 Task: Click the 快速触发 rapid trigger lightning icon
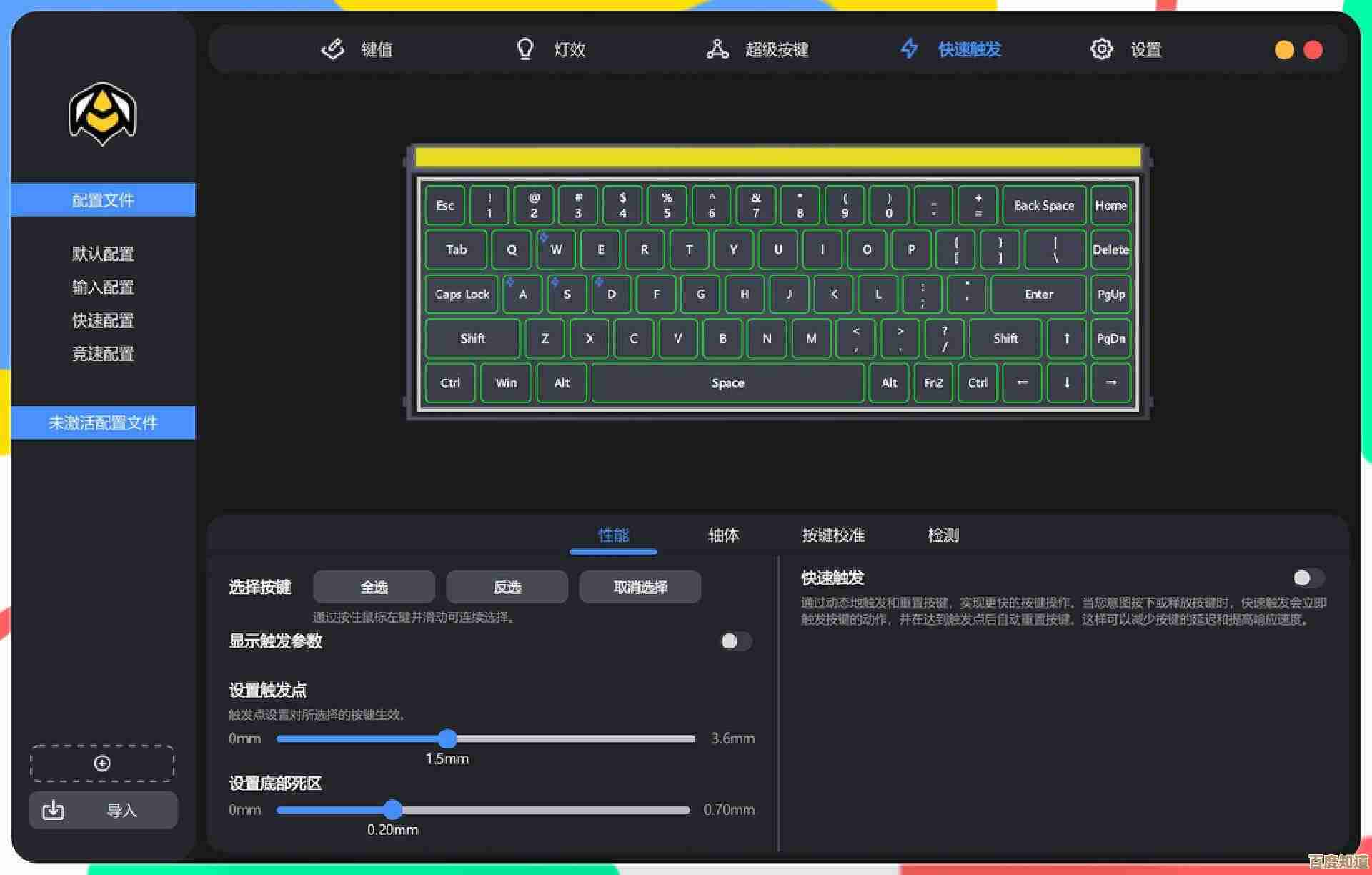[909, 49]
